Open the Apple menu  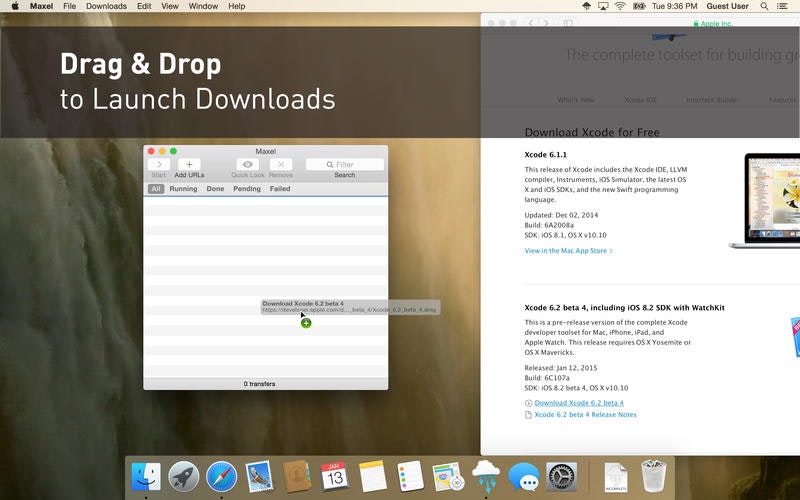[15, 6]
